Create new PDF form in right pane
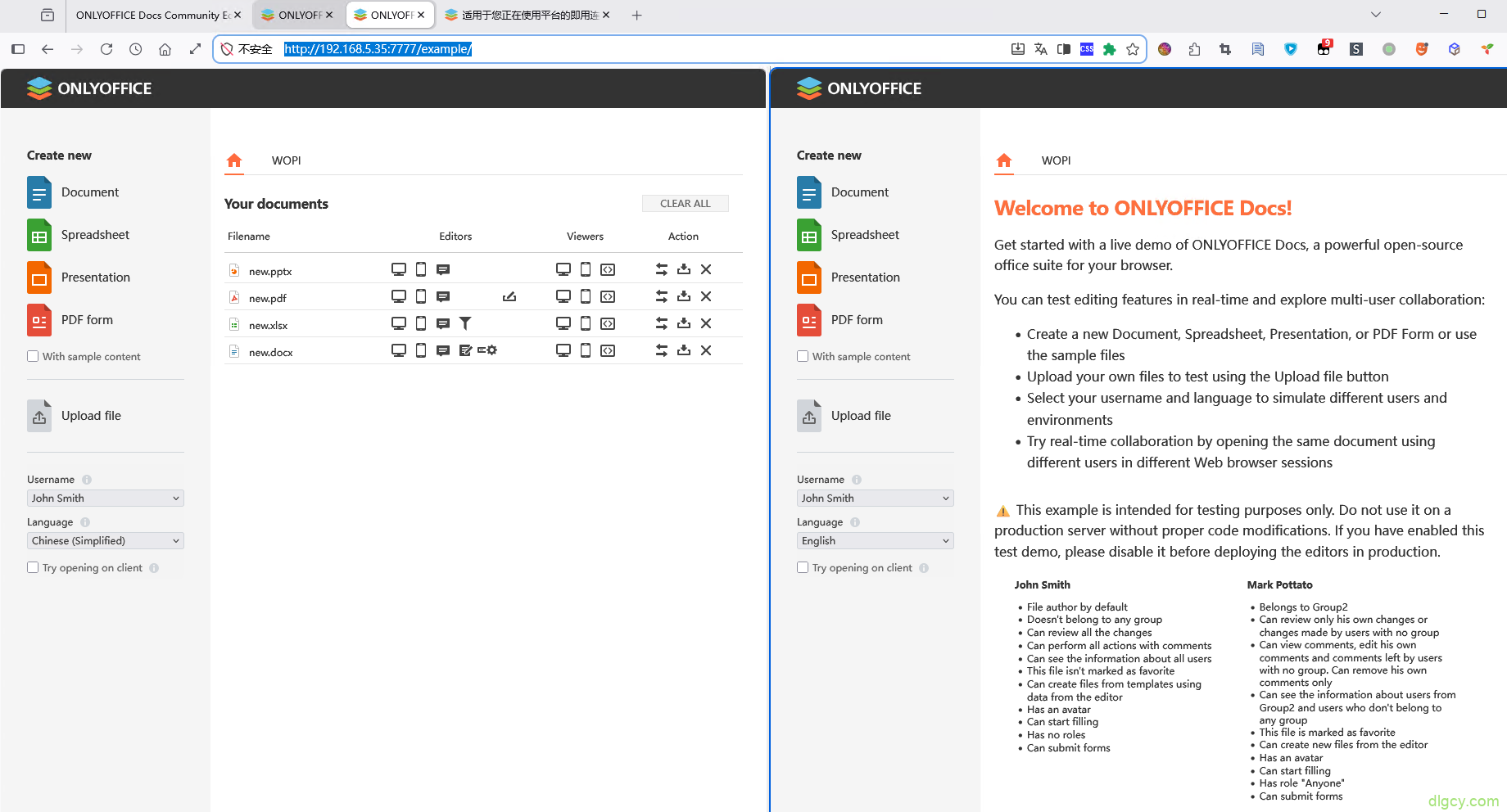This screenshot has width=1507, height=812. click(840, 320)
